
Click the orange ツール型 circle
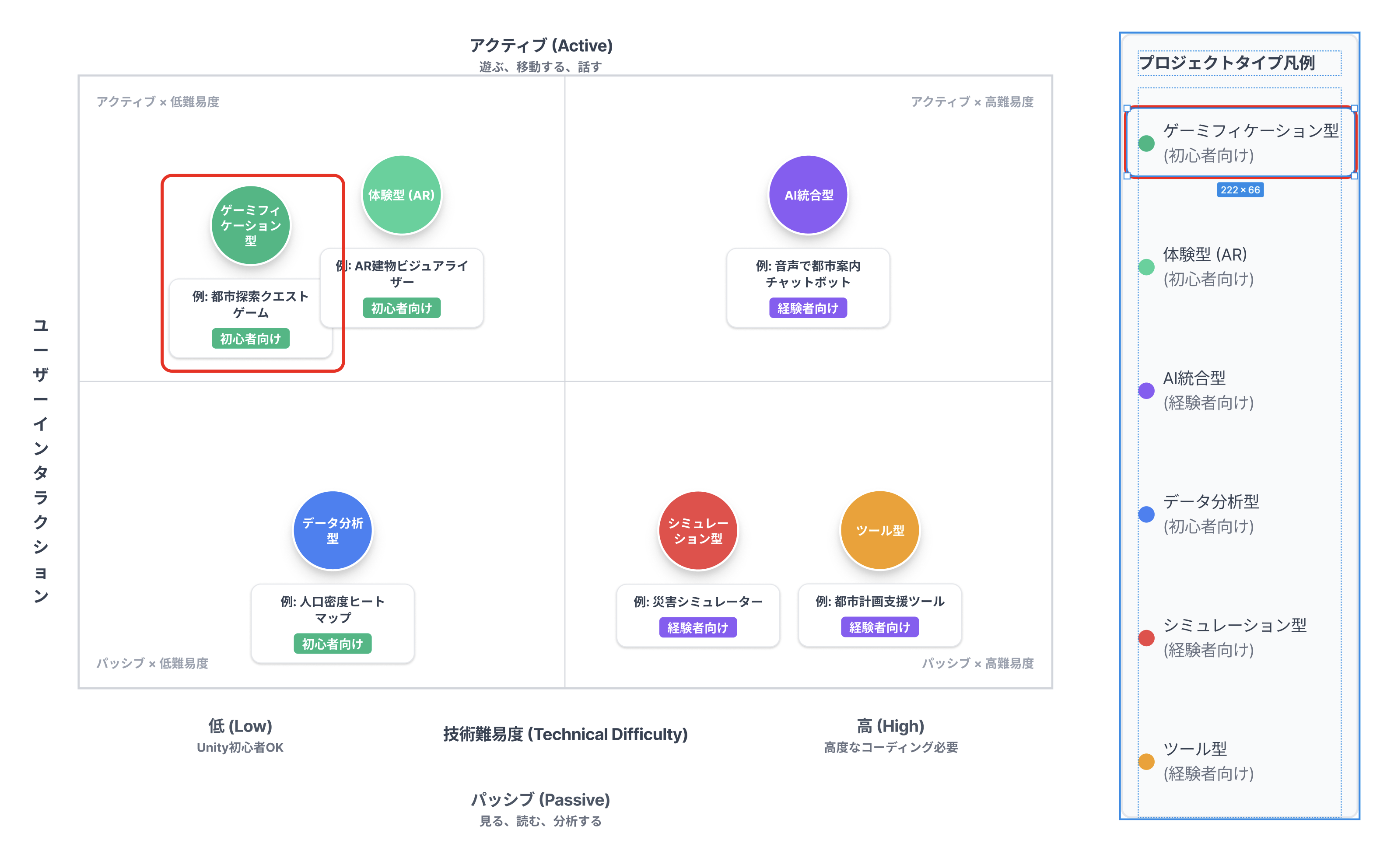880,530
